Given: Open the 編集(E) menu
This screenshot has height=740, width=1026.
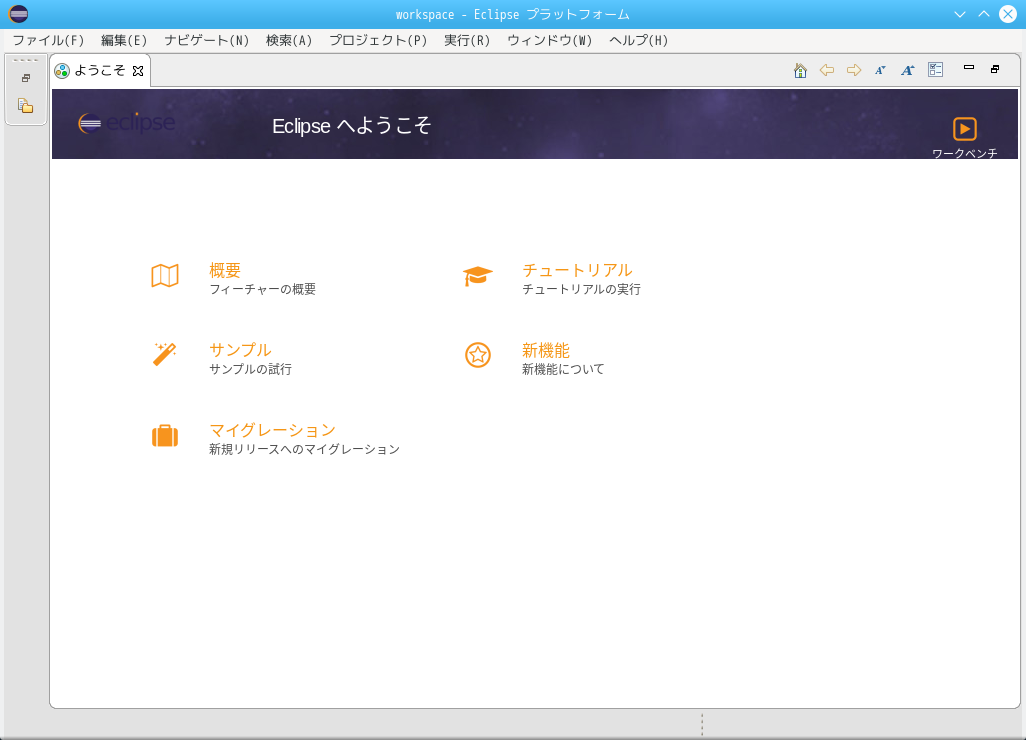Looking at the screenshot, I should pyautogui.click(x=124, y=41).
